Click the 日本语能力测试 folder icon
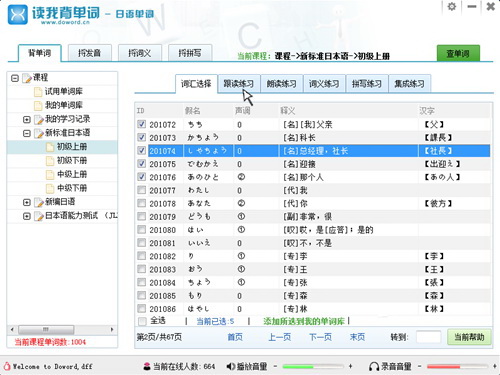 (39, 216)
